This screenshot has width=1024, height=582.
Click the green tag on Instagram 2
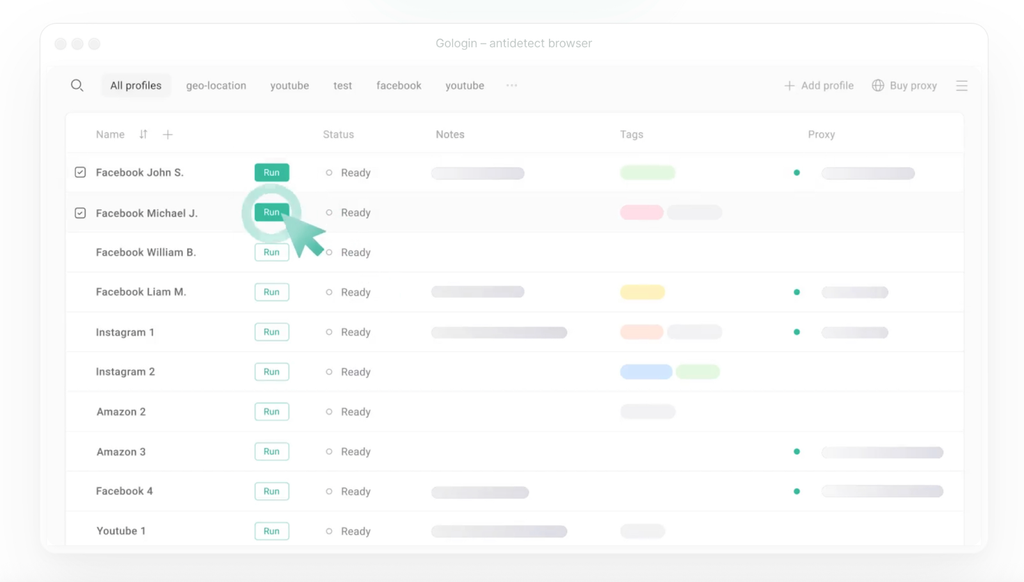tap(698, 372)
